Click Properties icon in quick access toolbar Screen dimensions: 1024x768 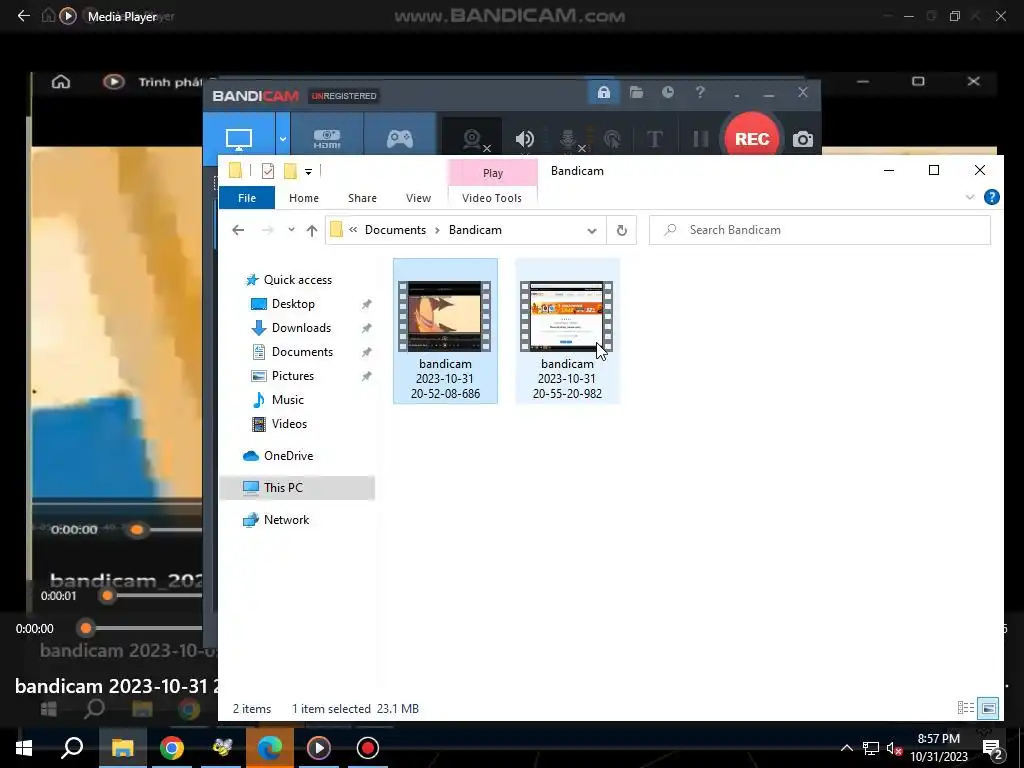click(x=268, y=171)
